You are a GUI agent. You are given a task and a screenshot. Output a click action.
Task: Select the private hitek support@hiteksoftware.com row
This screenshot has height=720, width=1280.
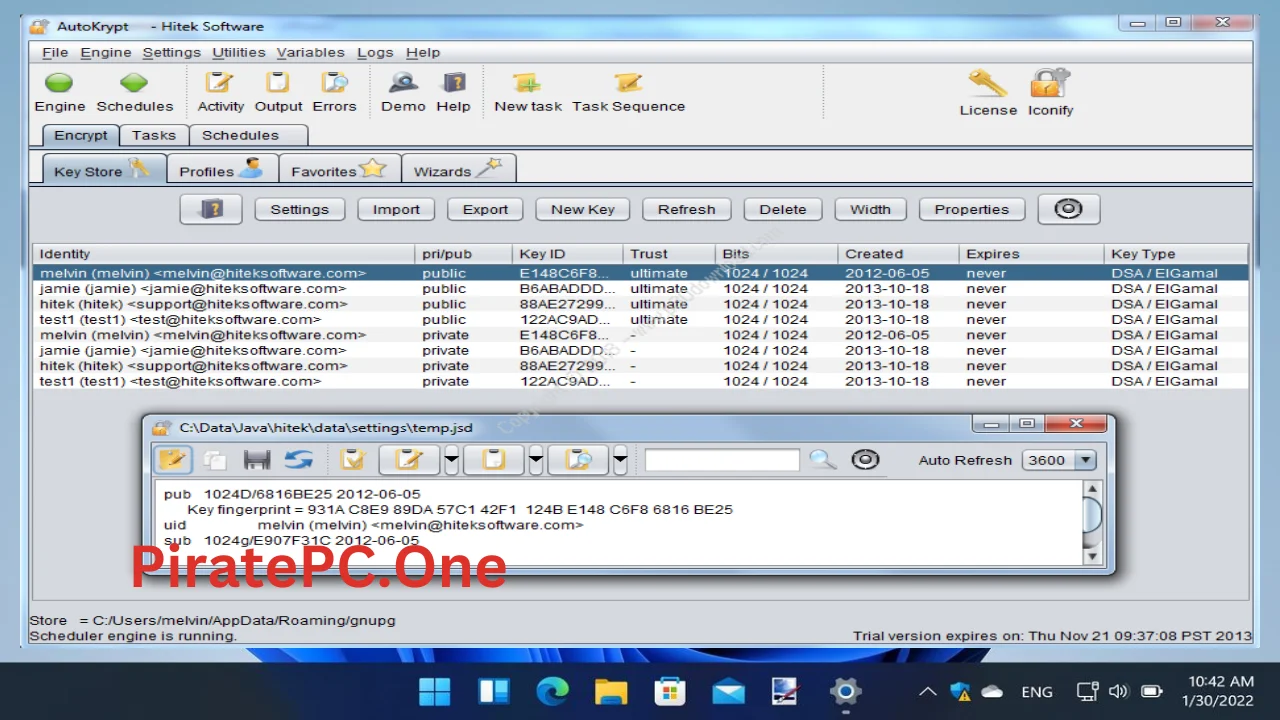click(x=640, y=366)
